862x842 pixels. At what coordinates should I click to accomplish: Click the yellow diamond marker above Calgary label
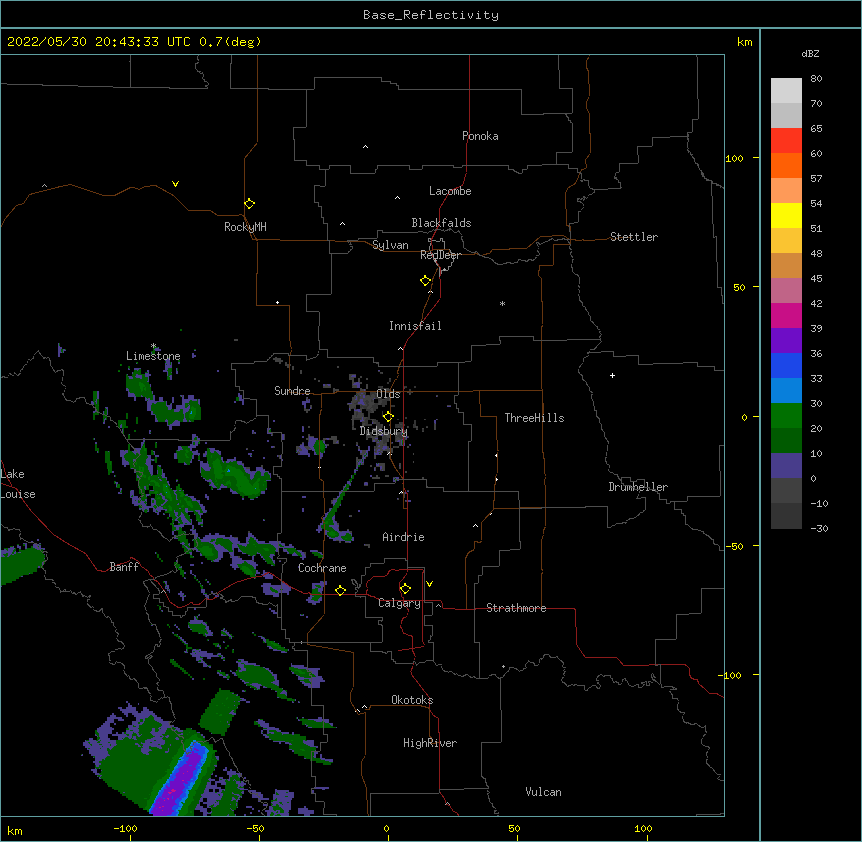(405, 589)
